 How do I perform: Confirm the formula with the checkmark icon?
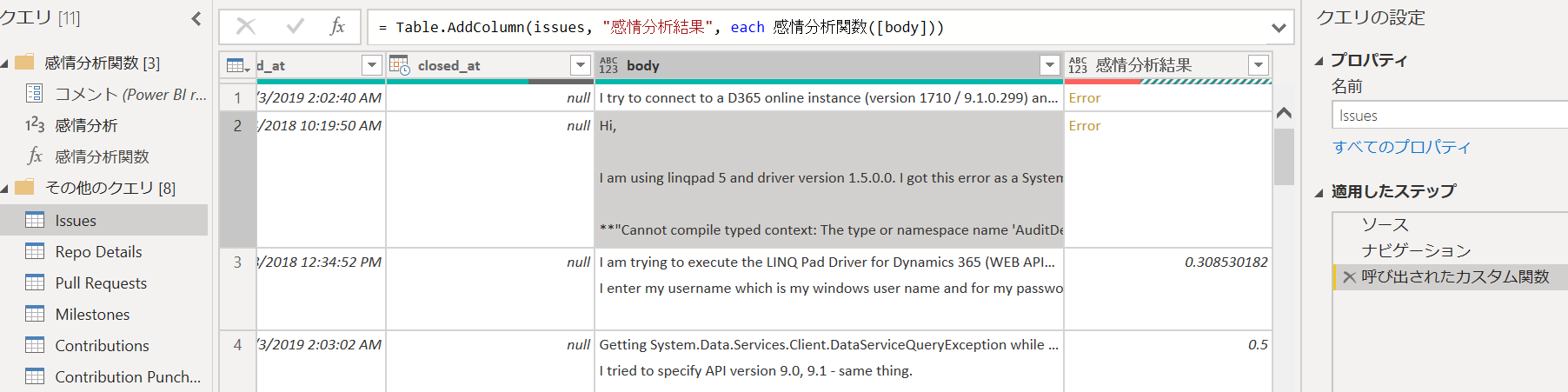click(295, 27)
